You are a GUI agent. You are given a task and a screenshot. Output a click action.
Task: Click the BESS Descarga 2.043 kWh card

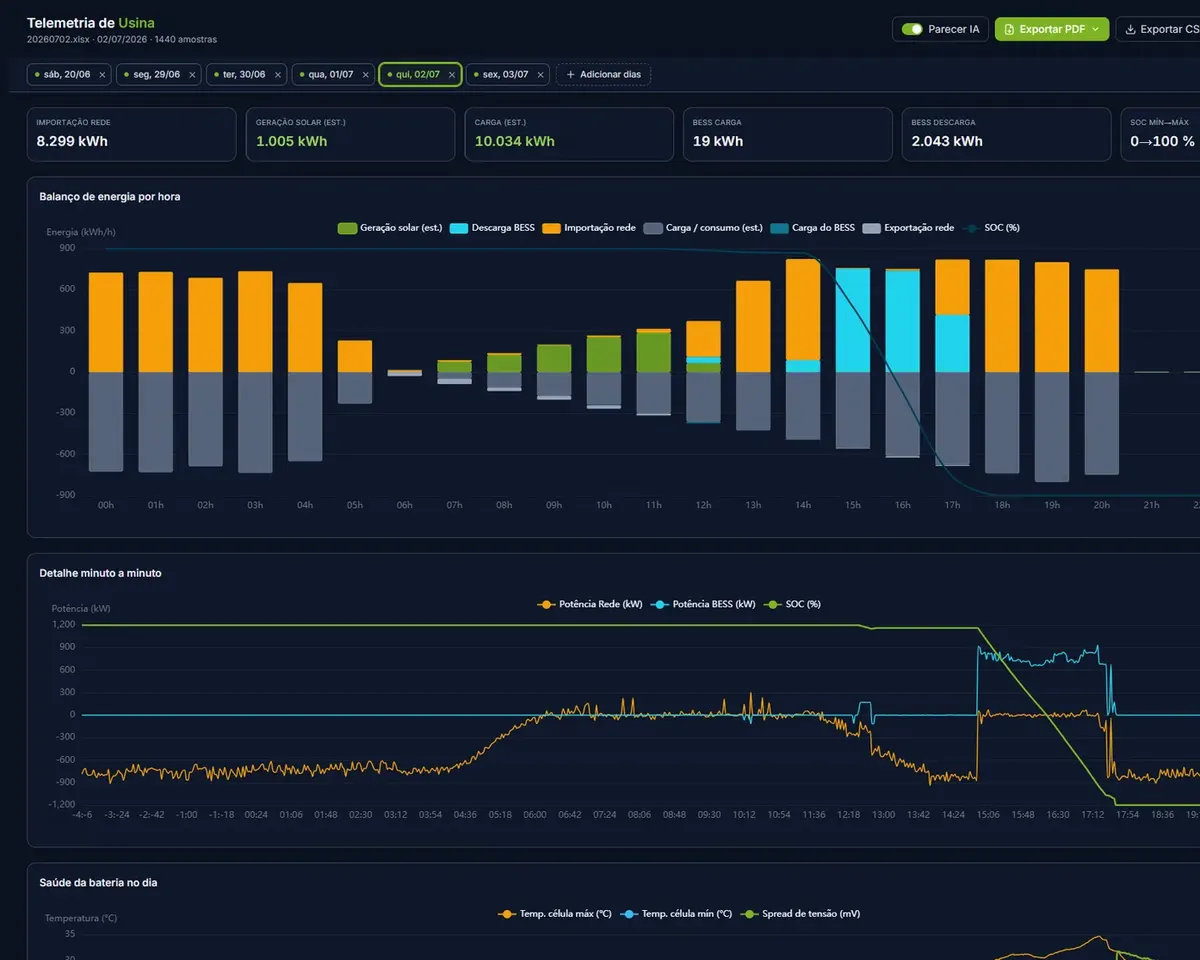point(1007,134)
